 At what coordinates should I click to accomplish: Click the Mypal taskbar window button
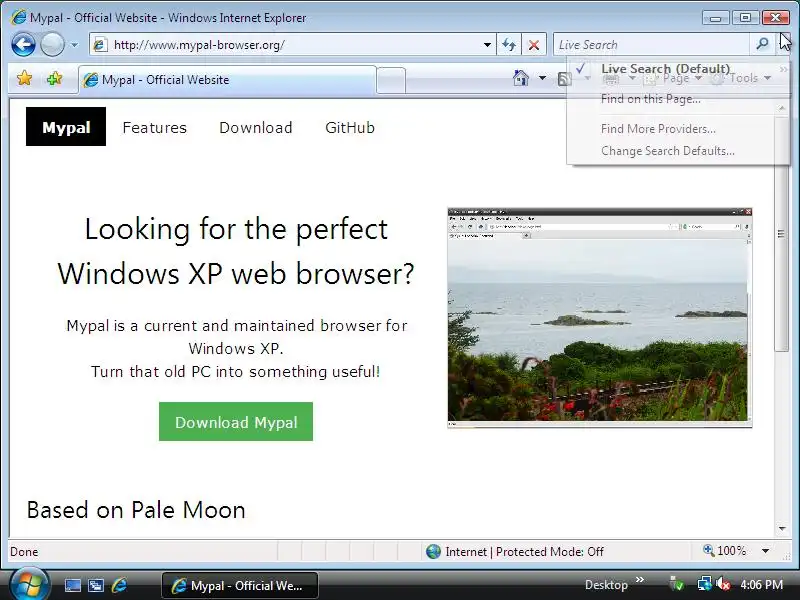tap(240, 585)
